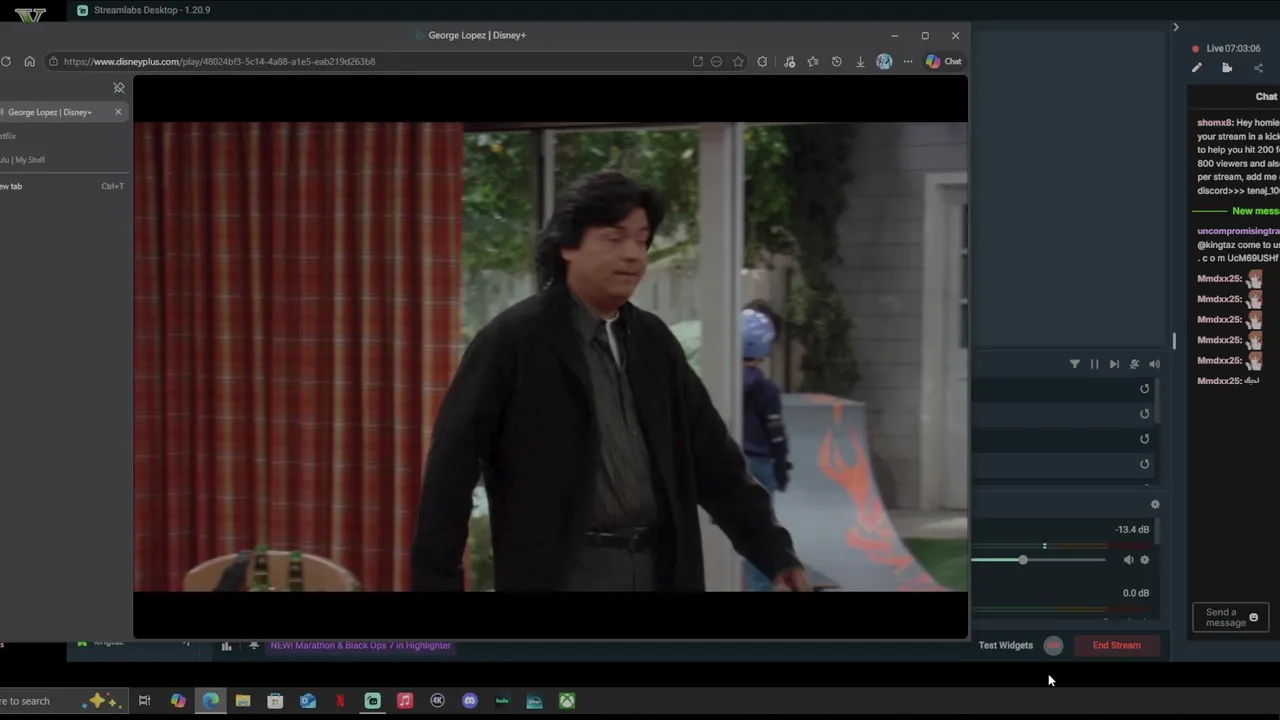Go to browser Home page

tap(29, 61)
